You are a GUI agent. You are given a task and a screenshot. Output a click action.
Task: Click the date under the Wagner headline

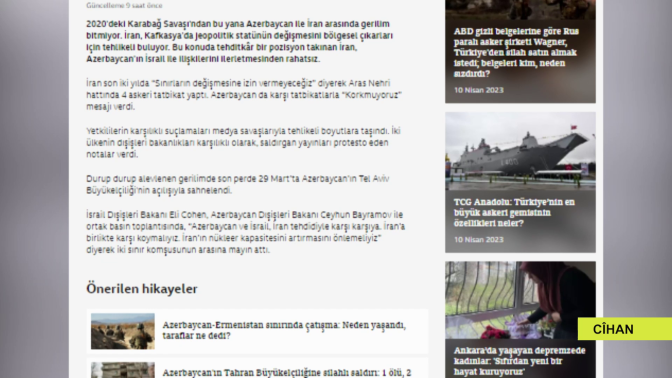478,90
